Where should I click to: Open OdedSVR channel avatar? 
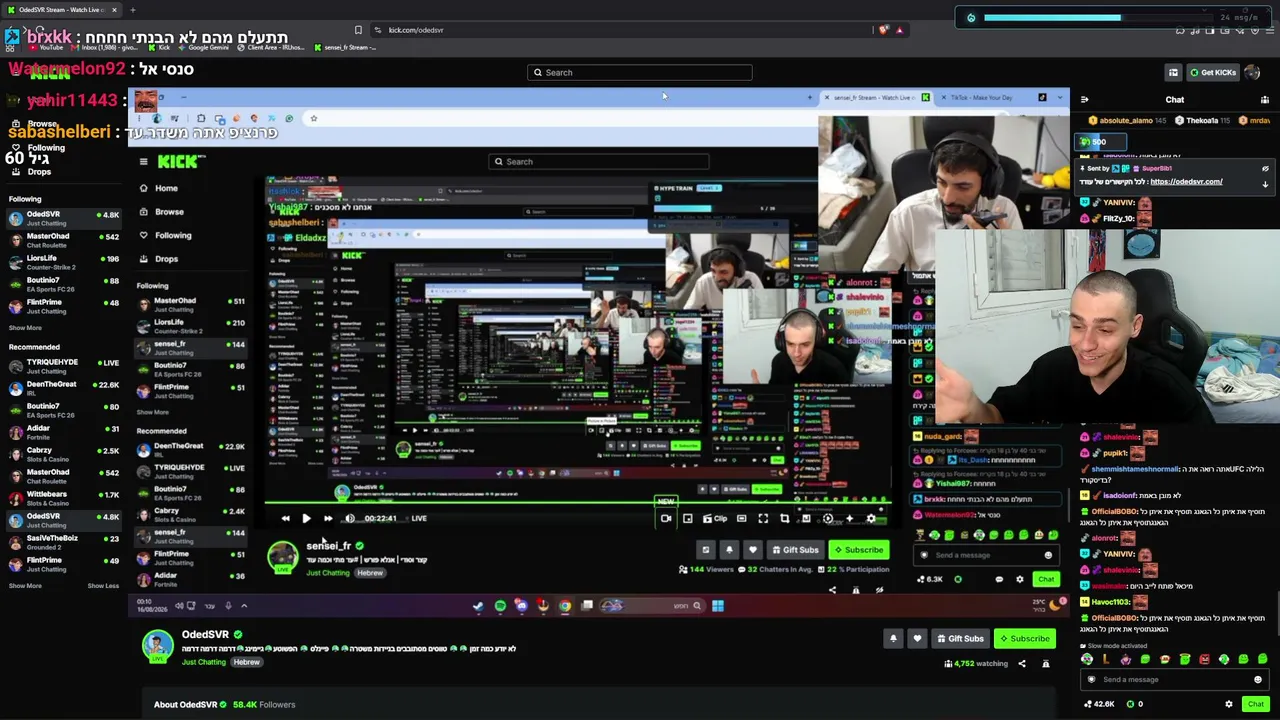pyautogui.click(x=157, y=646)
